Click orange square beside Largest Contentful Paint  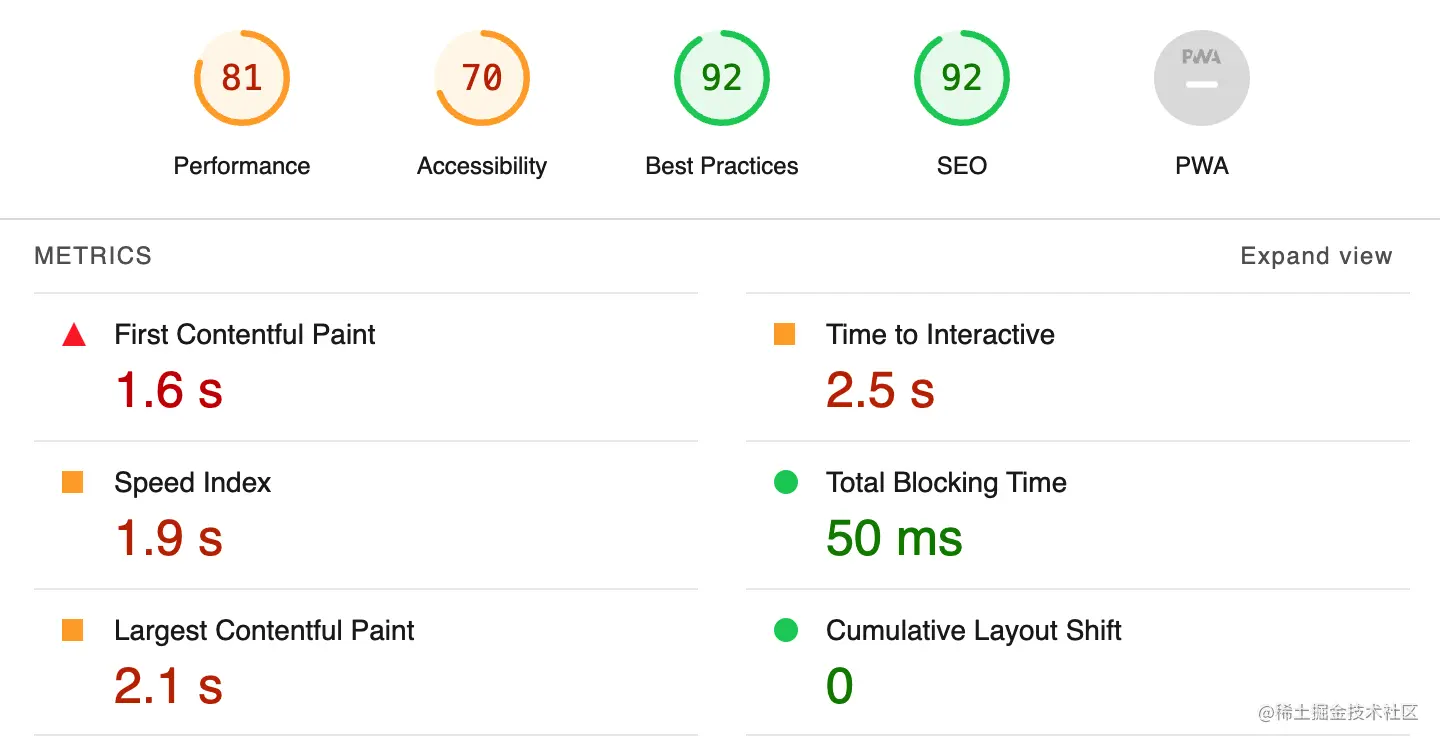click(x=73, y=631)
